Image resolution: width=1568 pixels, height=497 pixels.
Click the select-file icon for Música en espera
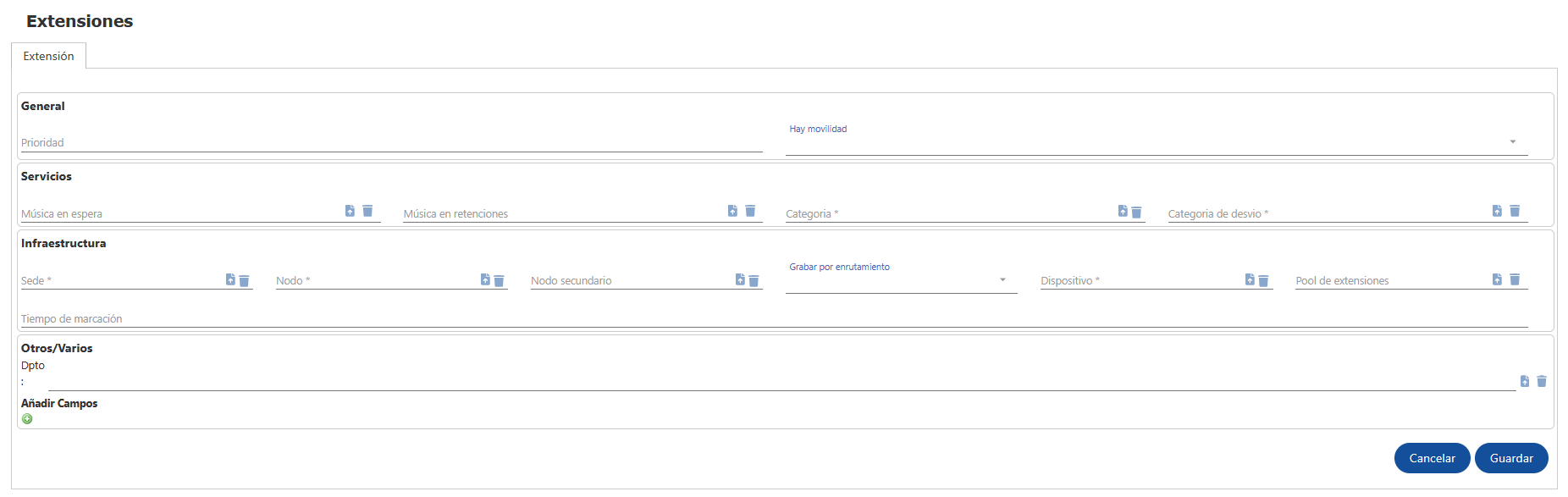coord(350,211)
